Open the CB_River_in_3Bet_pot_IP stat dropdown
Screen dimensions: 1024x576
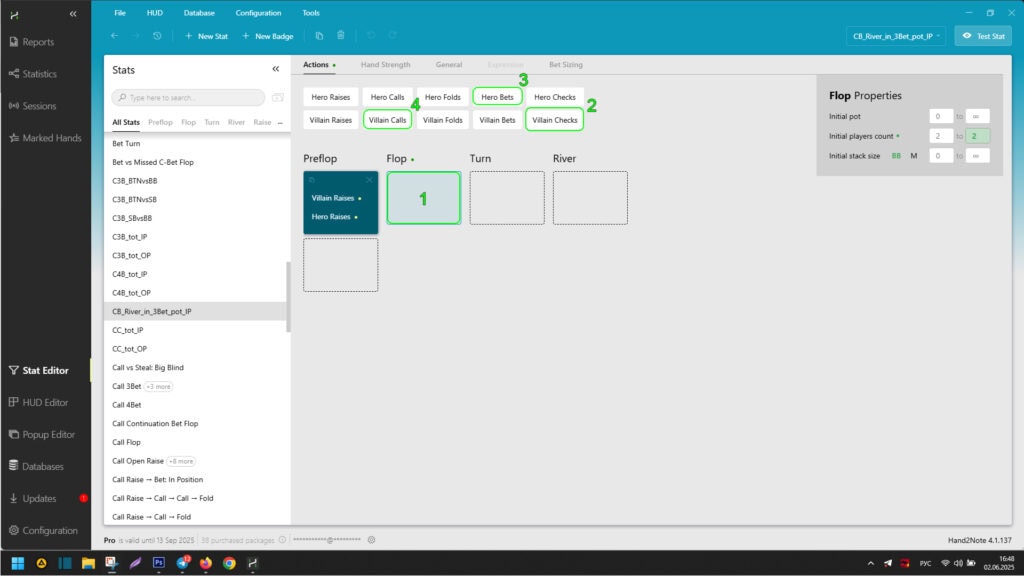point(897,36)
